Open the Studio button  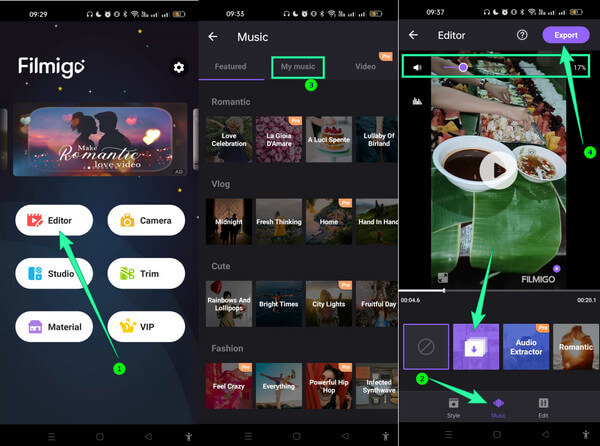point(54,273)
